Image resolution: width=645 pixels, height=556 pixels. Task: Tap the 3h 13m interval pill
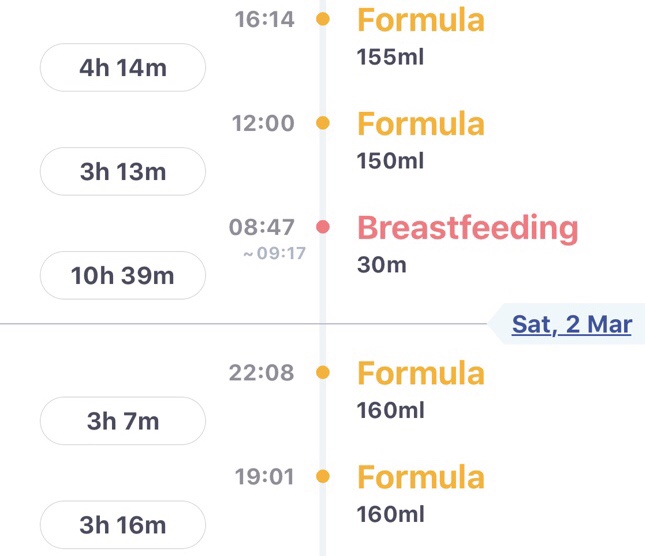click(122, 172)
